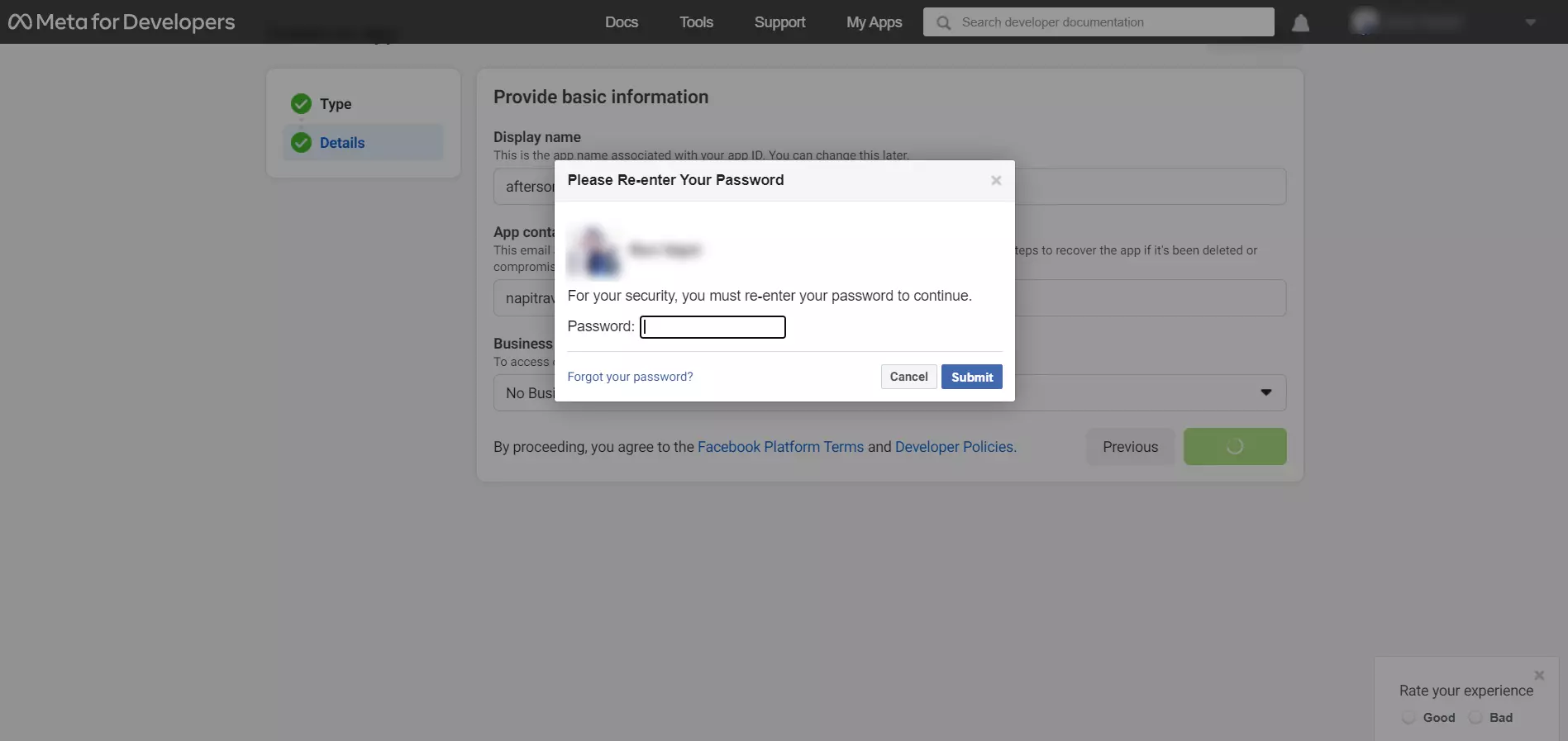1568x741 pixels.
Task: Click the Provide basic information heading
Action: tap(601, 97)
